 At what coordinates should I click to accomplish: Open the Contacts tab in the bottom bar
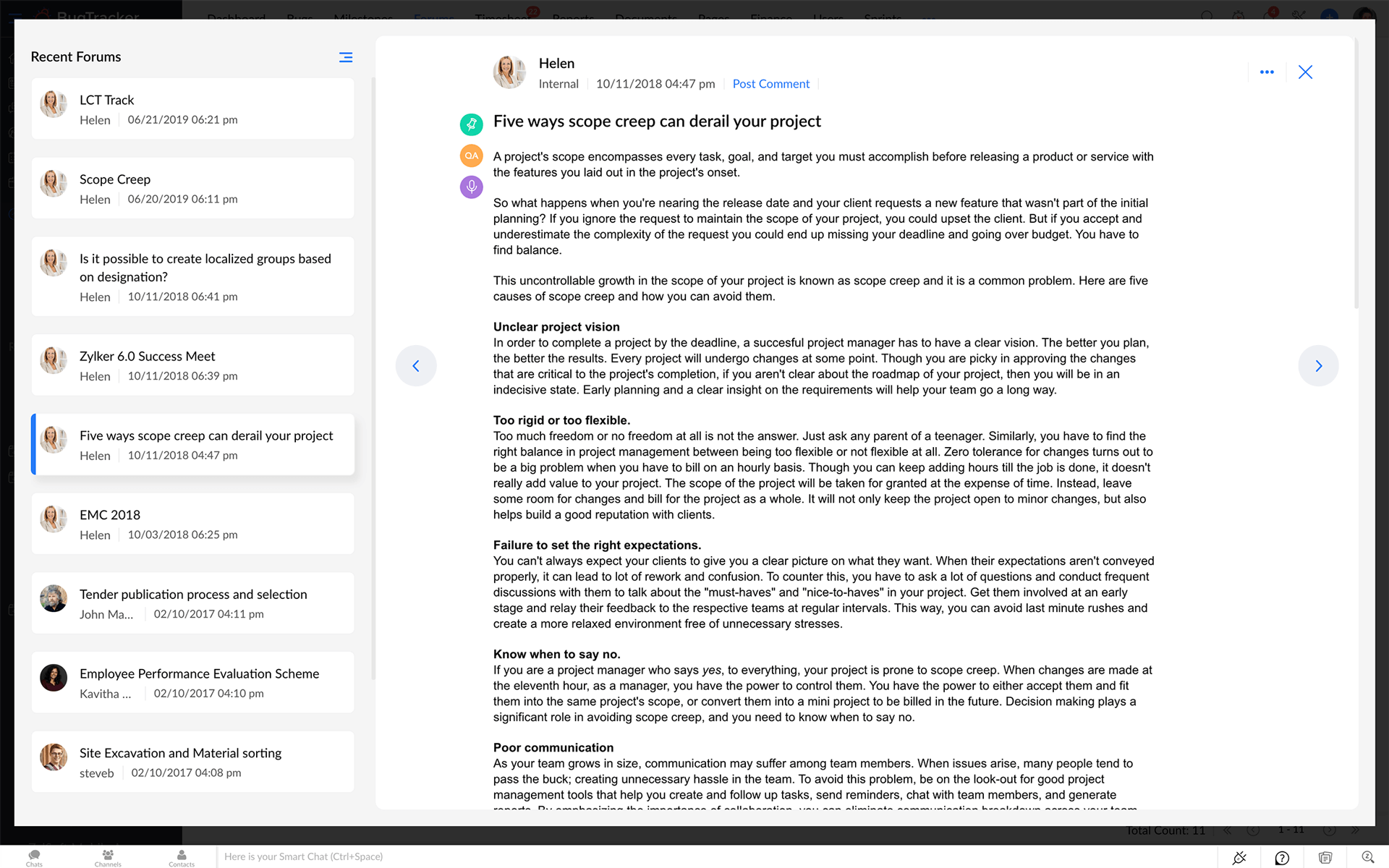(182, 858)
